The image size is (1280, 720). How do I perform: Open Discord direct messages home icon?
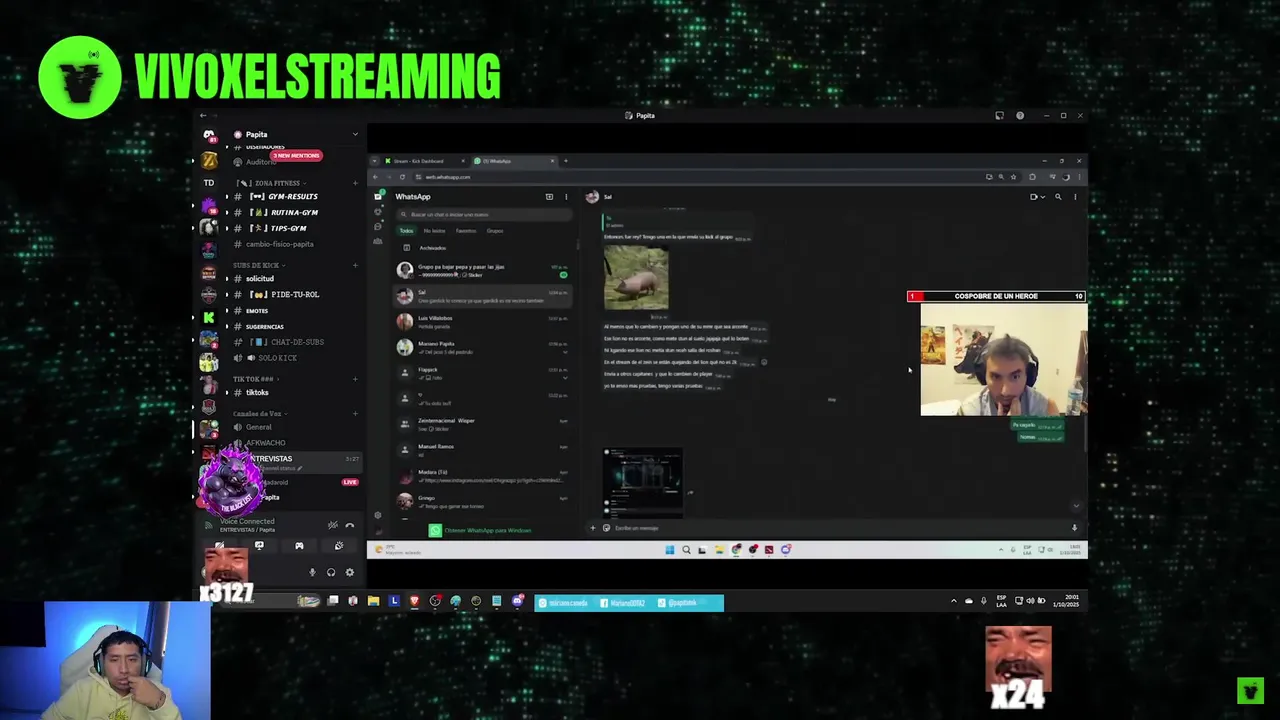(209, 135)
